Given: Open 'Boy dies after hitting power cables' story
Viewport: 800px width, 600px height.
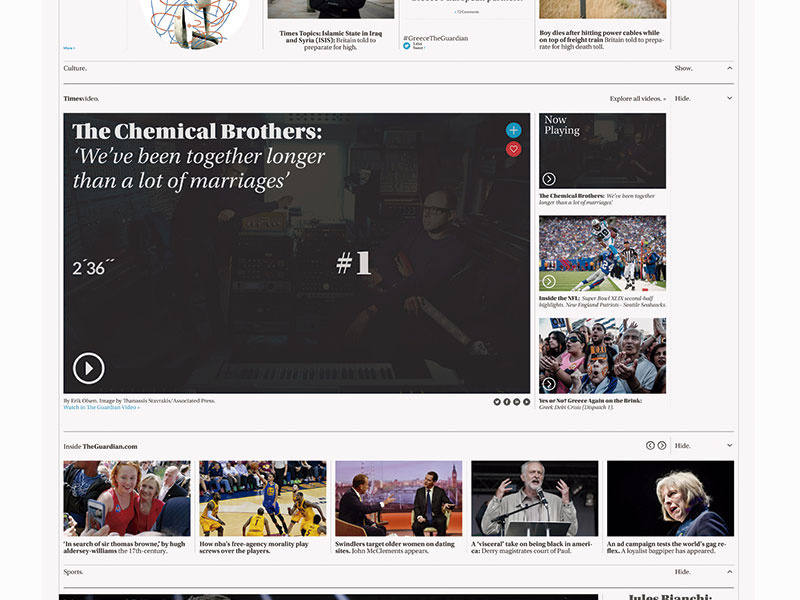Looking at the screenshot, I should (x=603, y=39).
